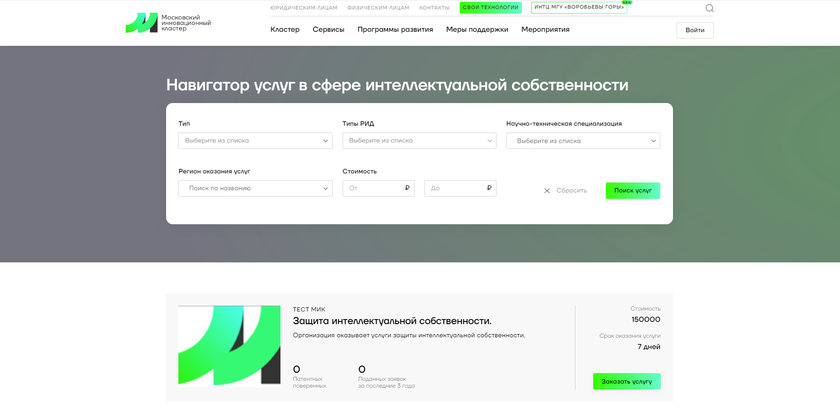The image size is (840, 409).
Task: Select the Мероприятия menu item
Action: pyautogui.click(x=545, y=30)
